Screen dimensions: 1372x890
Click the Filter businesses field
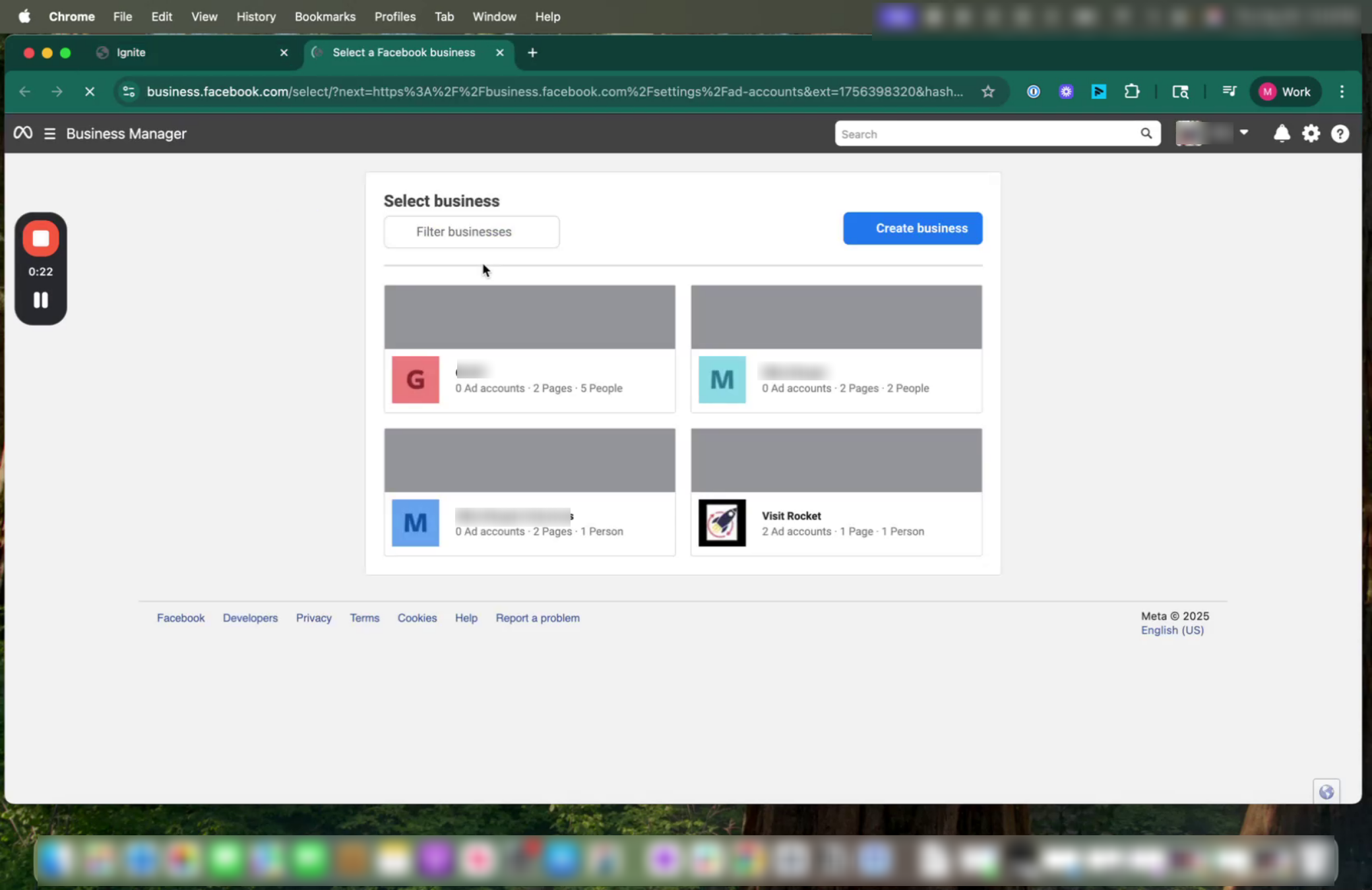(472, 232)
